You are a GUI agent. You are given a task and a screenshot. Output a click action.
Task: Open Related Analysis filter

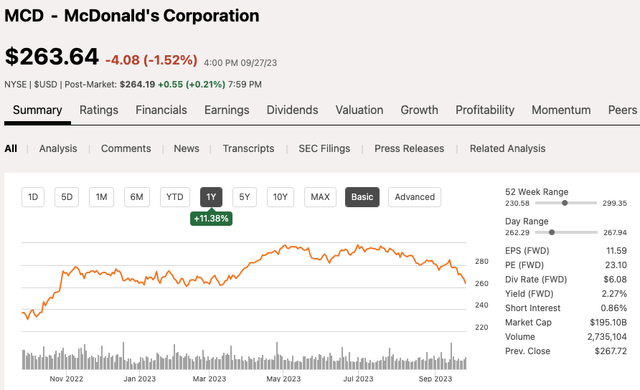tap(507, 148)
